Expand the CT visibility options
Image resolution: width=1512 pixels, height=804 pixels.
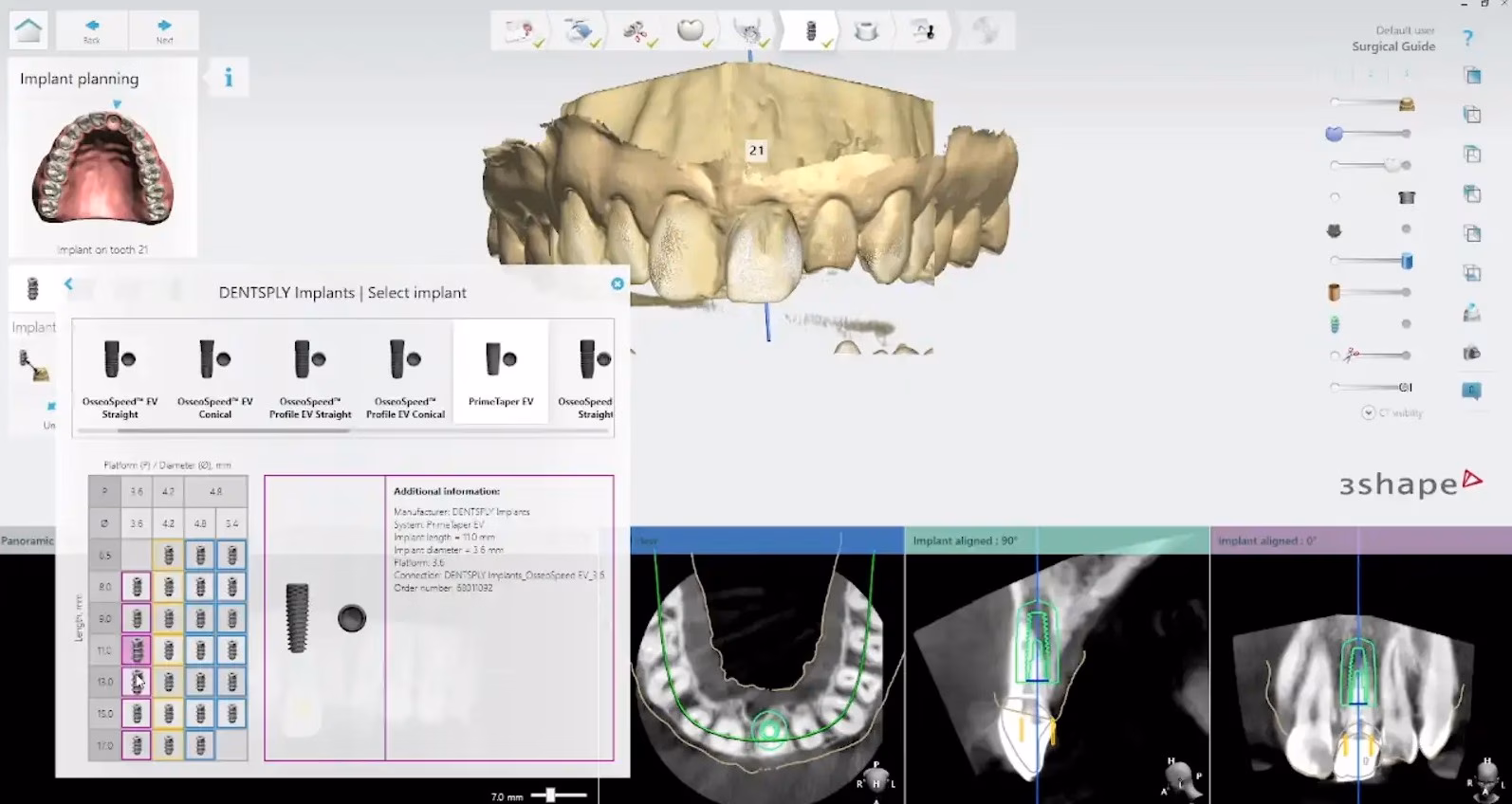(x=1368, y=413)
